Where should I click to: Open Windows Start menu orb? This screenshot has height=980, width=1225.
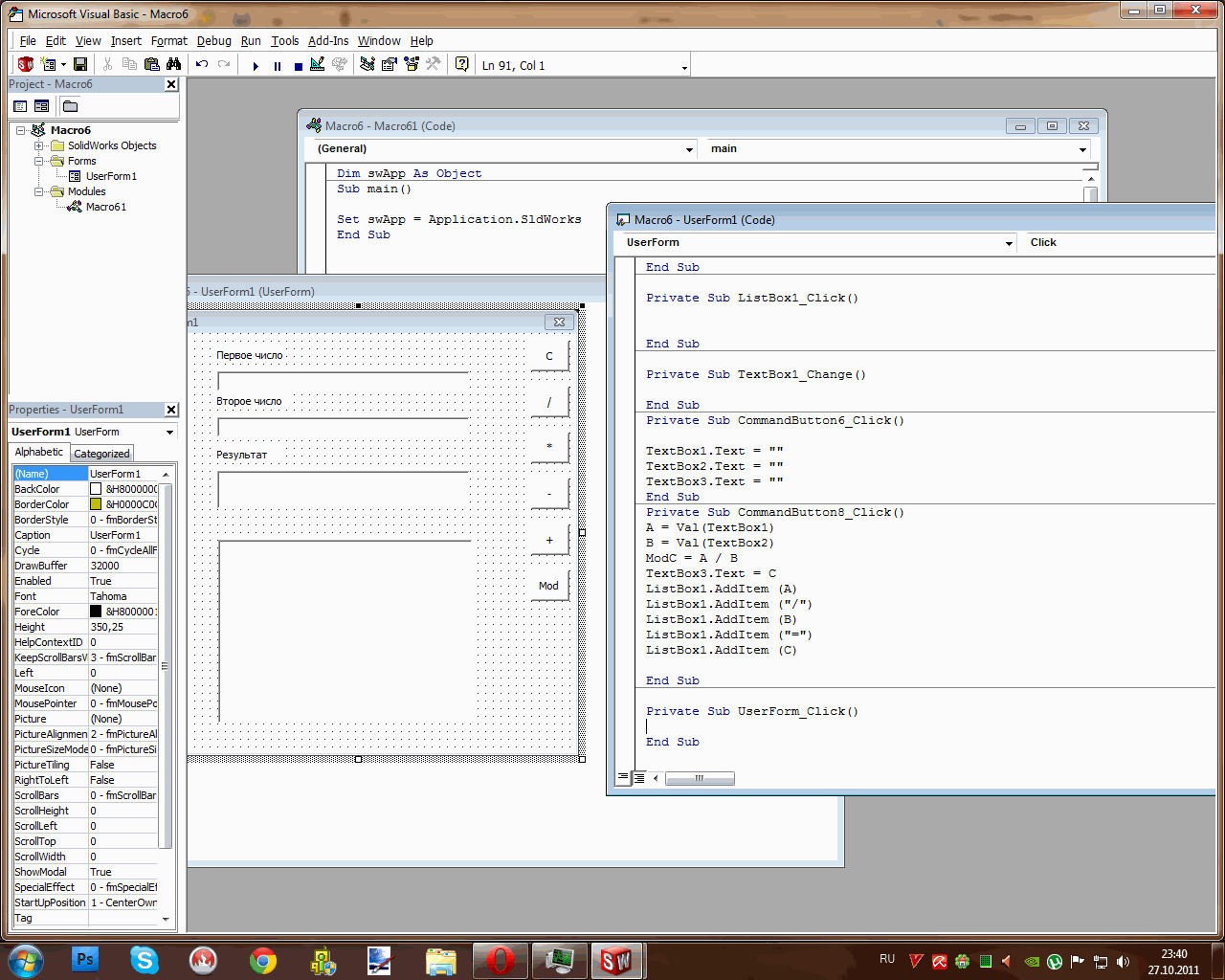pos(26,960)
